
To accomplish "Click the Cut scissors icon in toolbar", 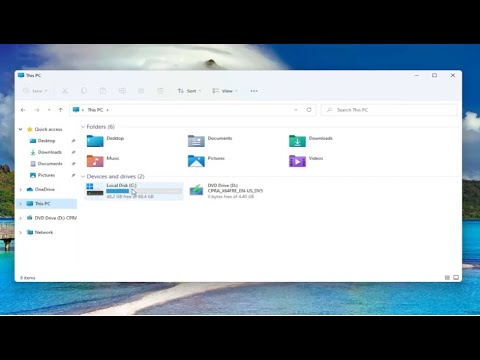I will (65, 91).
